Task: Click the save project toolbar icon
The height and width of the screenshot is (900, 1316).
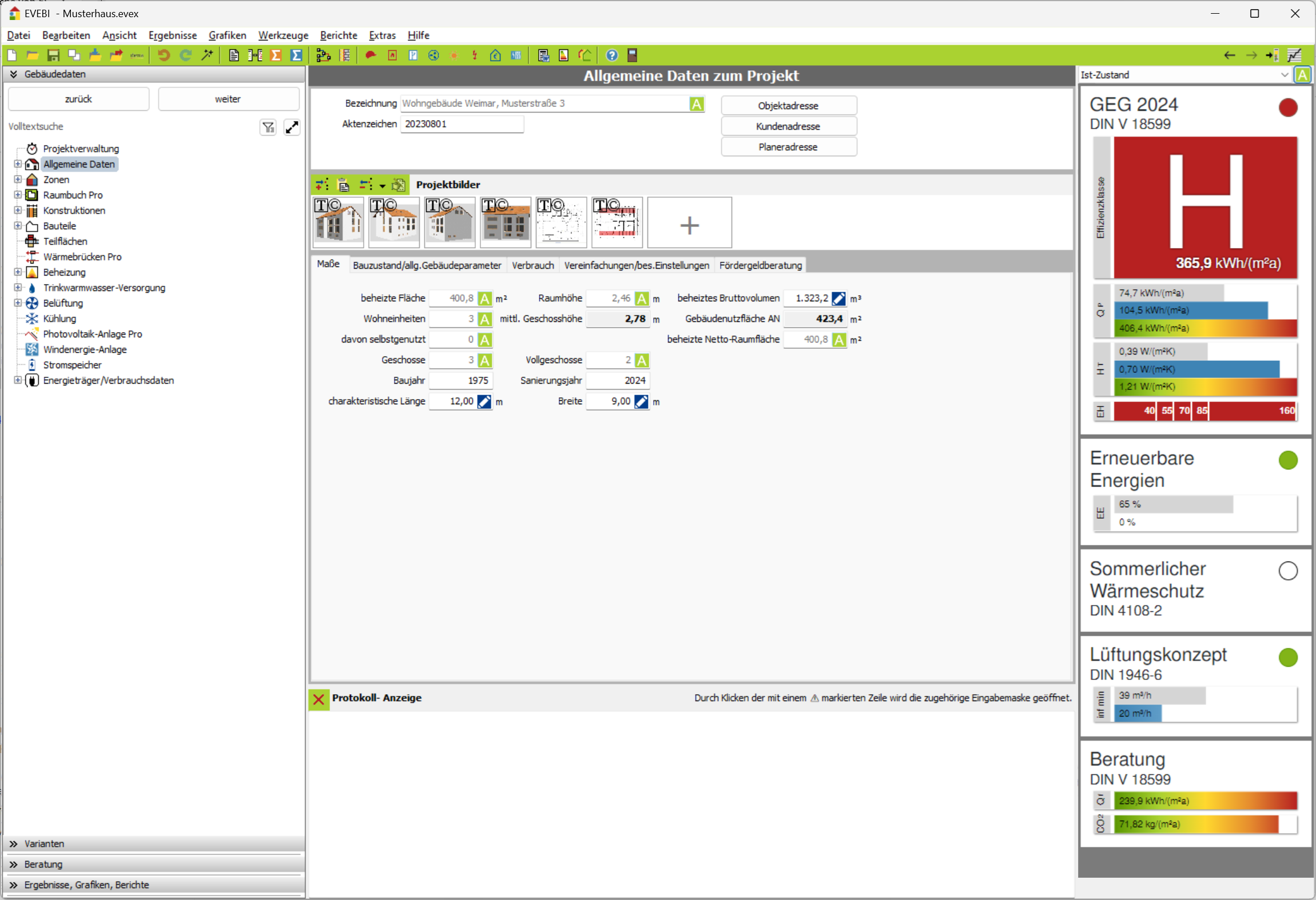Action: pyautogui.click(x=53, y=55)
